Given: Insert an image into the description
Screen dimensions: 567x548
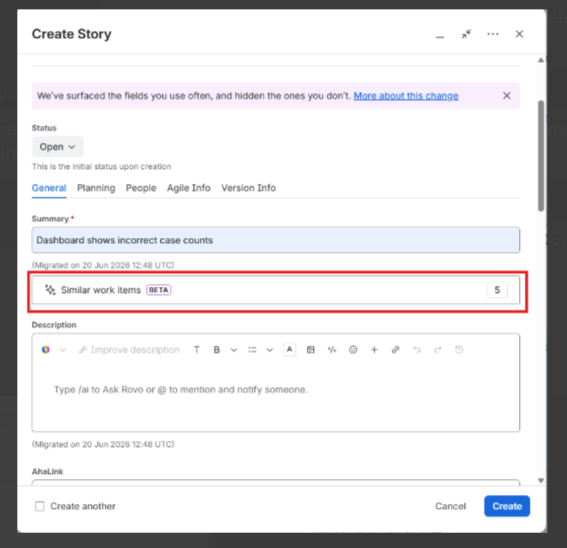Looking at the screenshot, I should coord(310,350).
